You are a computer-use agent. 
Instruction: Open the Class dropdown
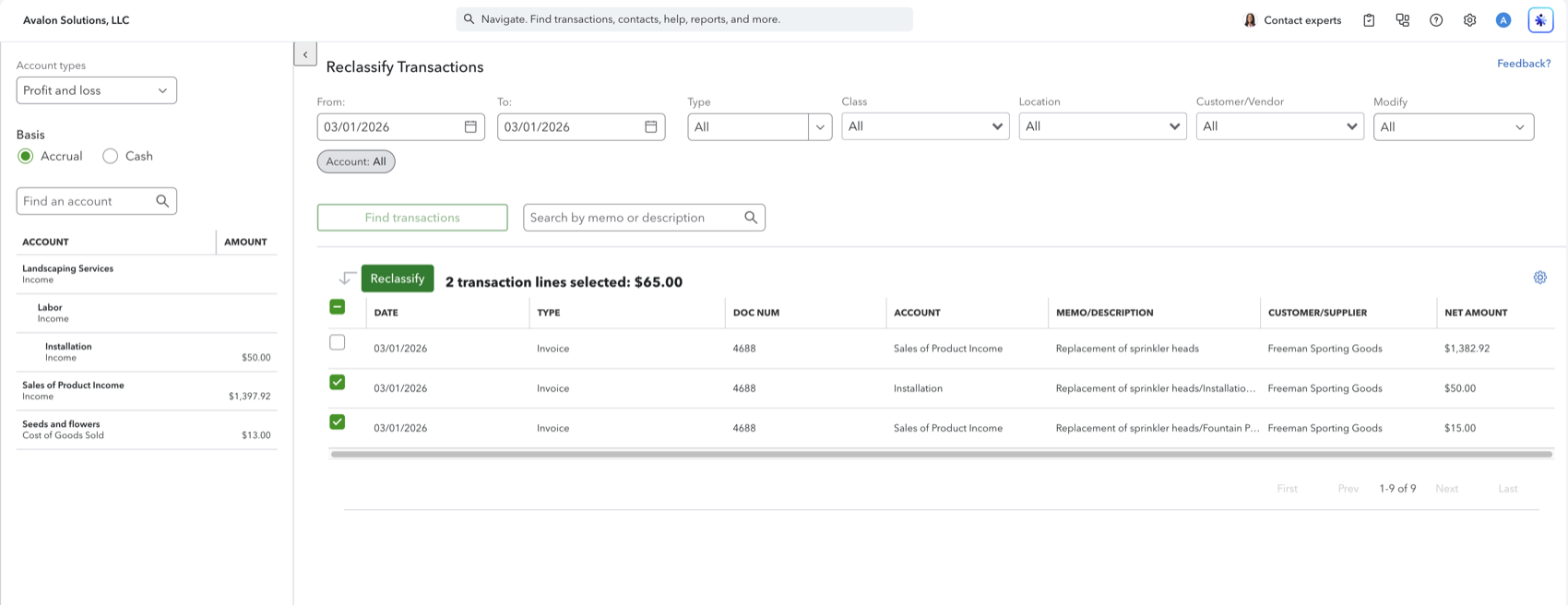pyautogui.click(x=925, y=126)
